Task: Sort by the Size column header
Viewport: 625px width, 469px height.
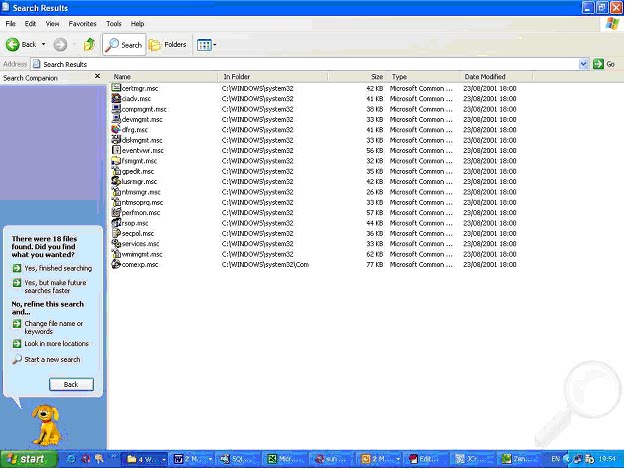Action: point(357,77)
